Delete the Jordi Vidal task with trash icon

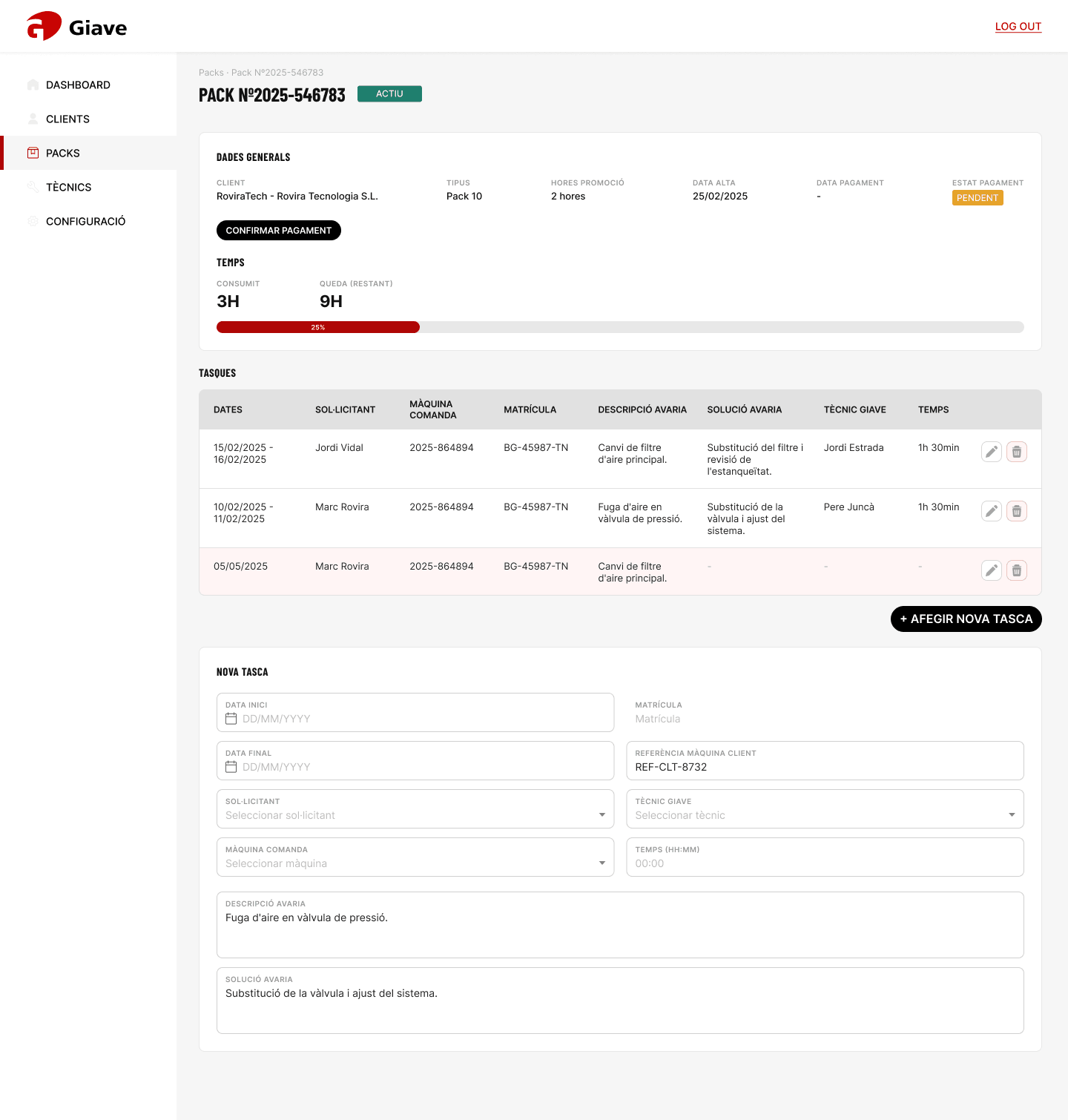coord(1017,452)
